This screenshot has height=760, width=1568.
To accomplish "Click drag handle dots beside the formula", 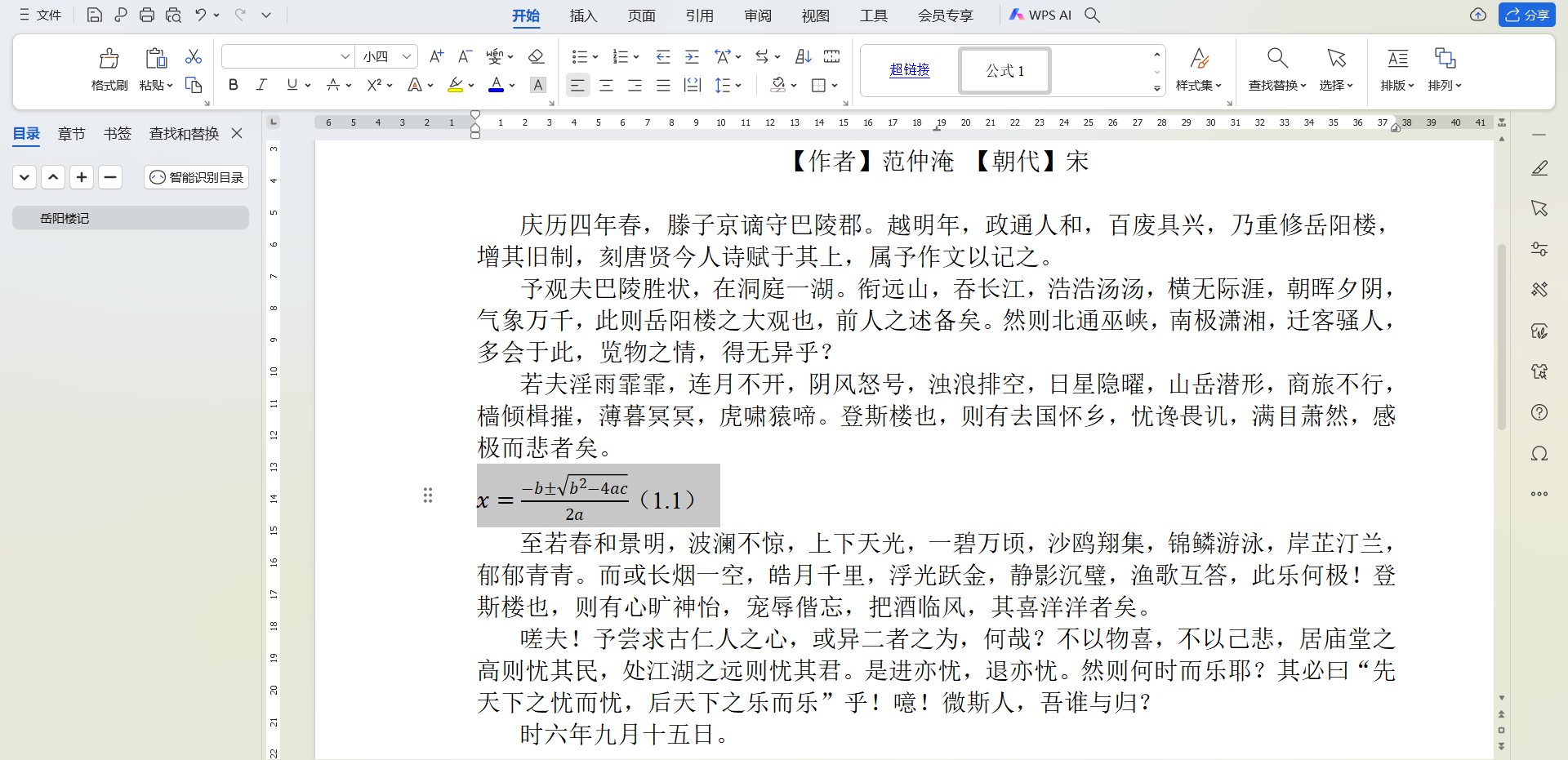I will 428,496.
